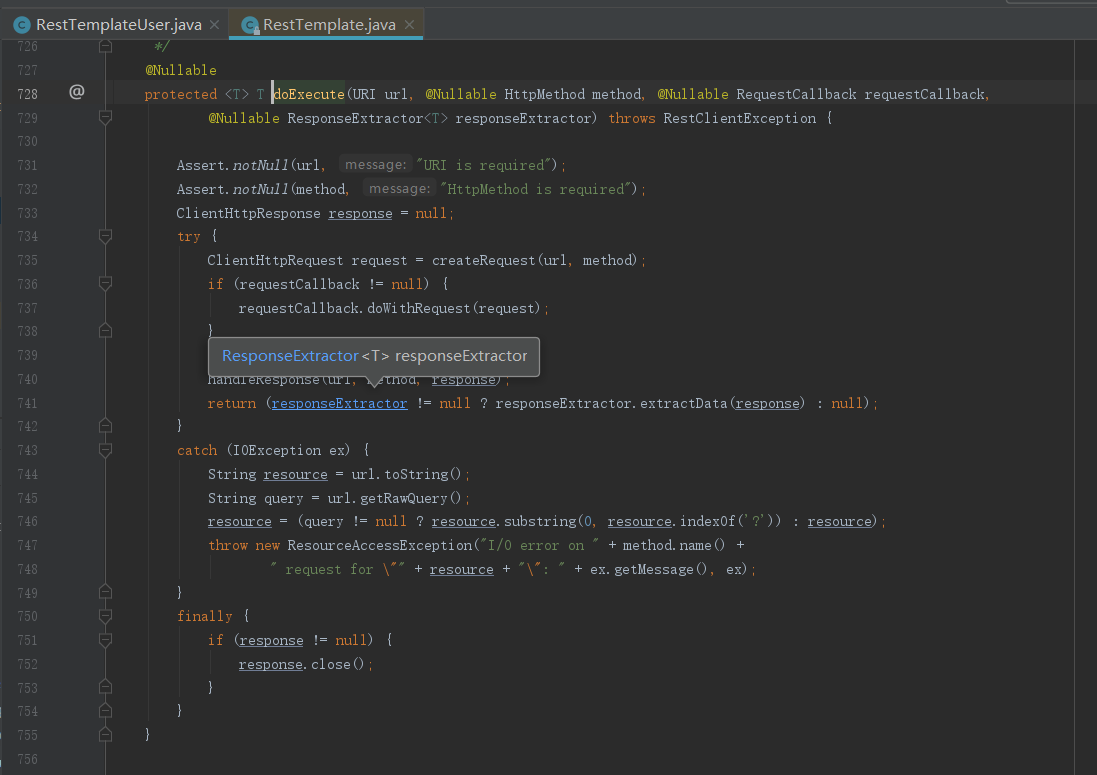Click the @Nullable annotation on line 727

(x=181, y=71)
